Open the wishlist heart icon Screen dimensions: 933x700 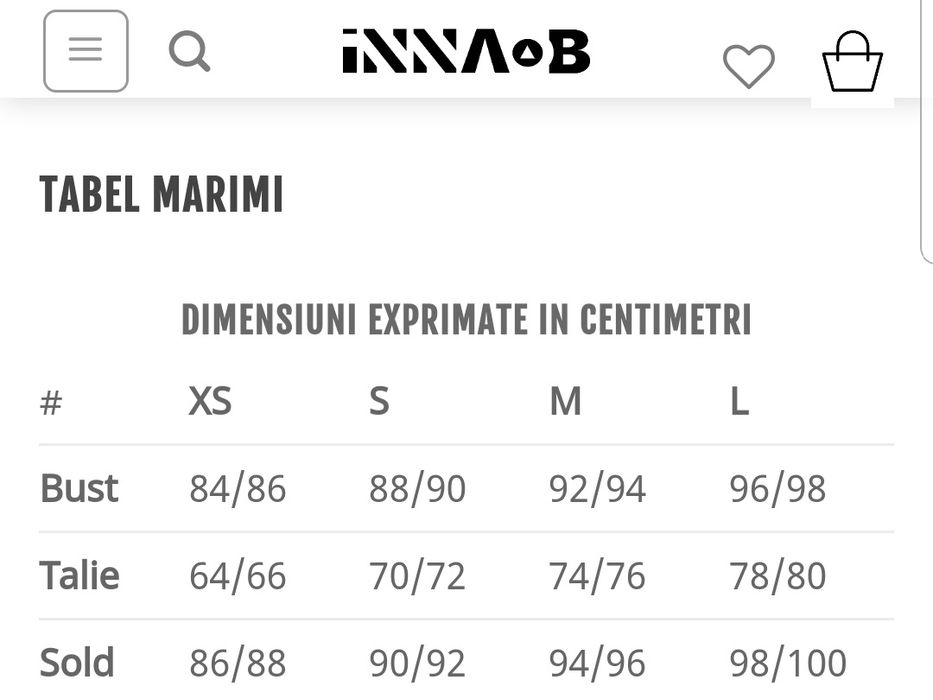(748, 66)
